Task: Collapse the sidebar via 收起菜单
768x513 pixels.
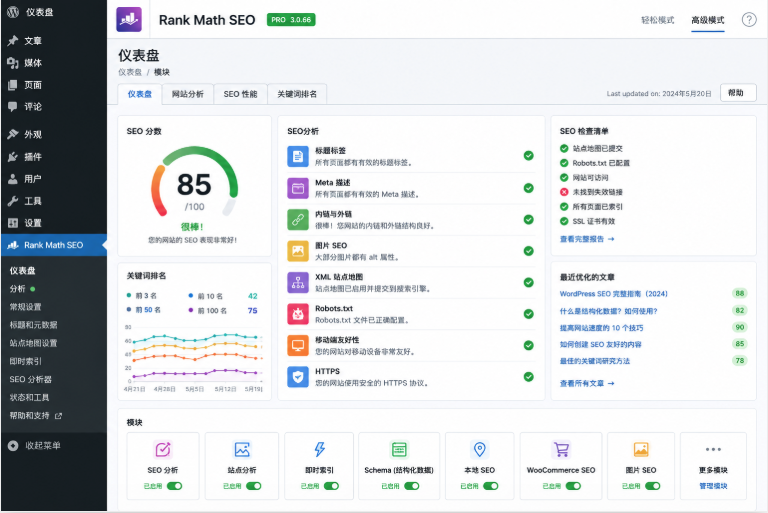Action: click(34, 445)
